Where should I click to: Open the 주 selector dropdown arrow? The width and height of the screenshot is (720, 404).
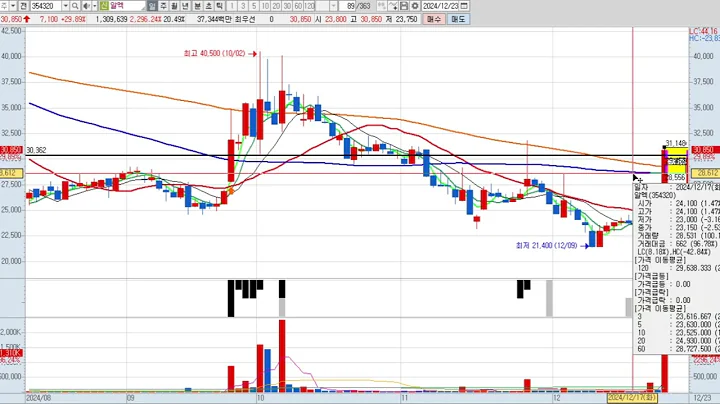point(13,6)
